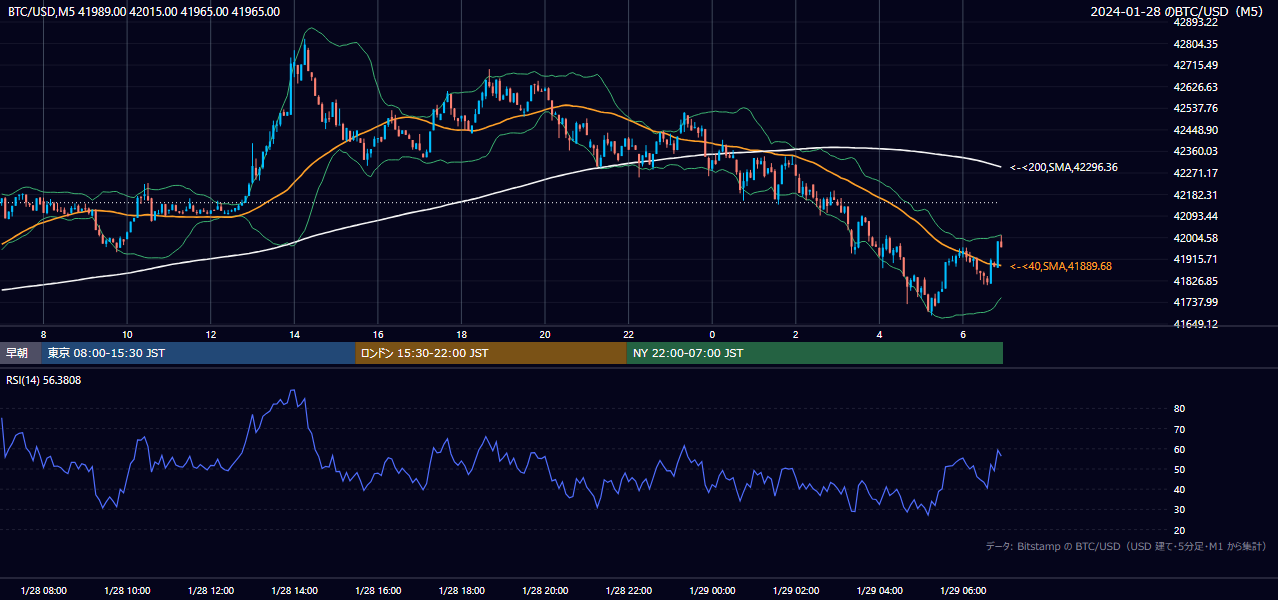
Task: Click price axis value 41649.12
Action: 1197,324
